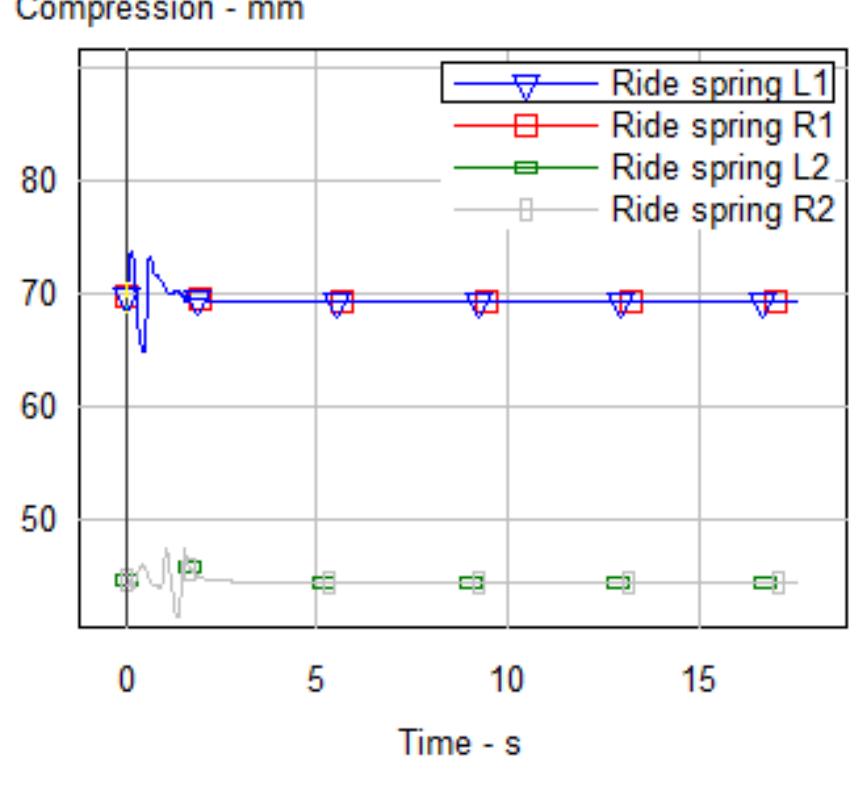Click the grey marker icon in legend
The height and width of the screenshot is (786, 856).
pos(527,209)
